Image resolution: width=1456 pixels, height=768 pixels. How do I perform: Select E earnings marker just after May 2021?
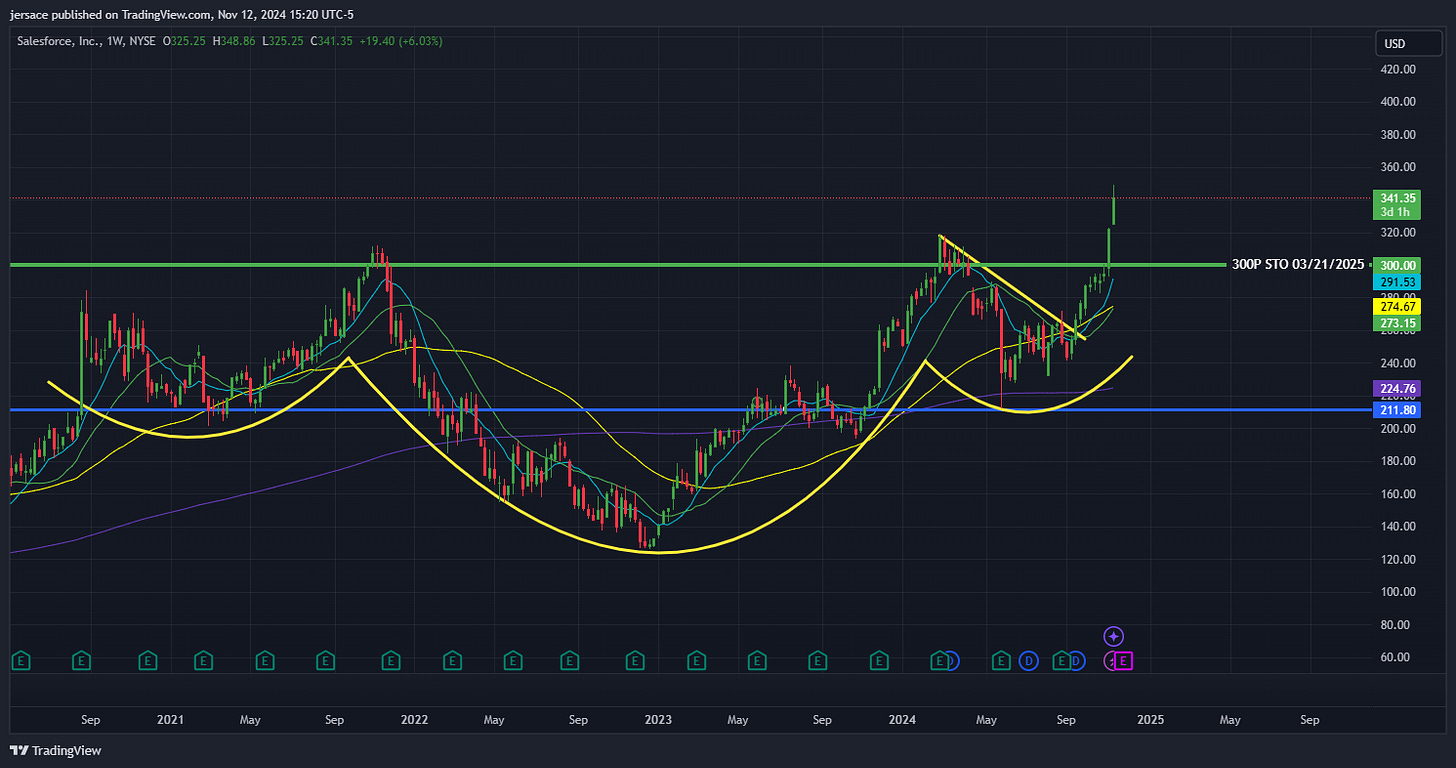pyautogui.click(x=265, y=660)
